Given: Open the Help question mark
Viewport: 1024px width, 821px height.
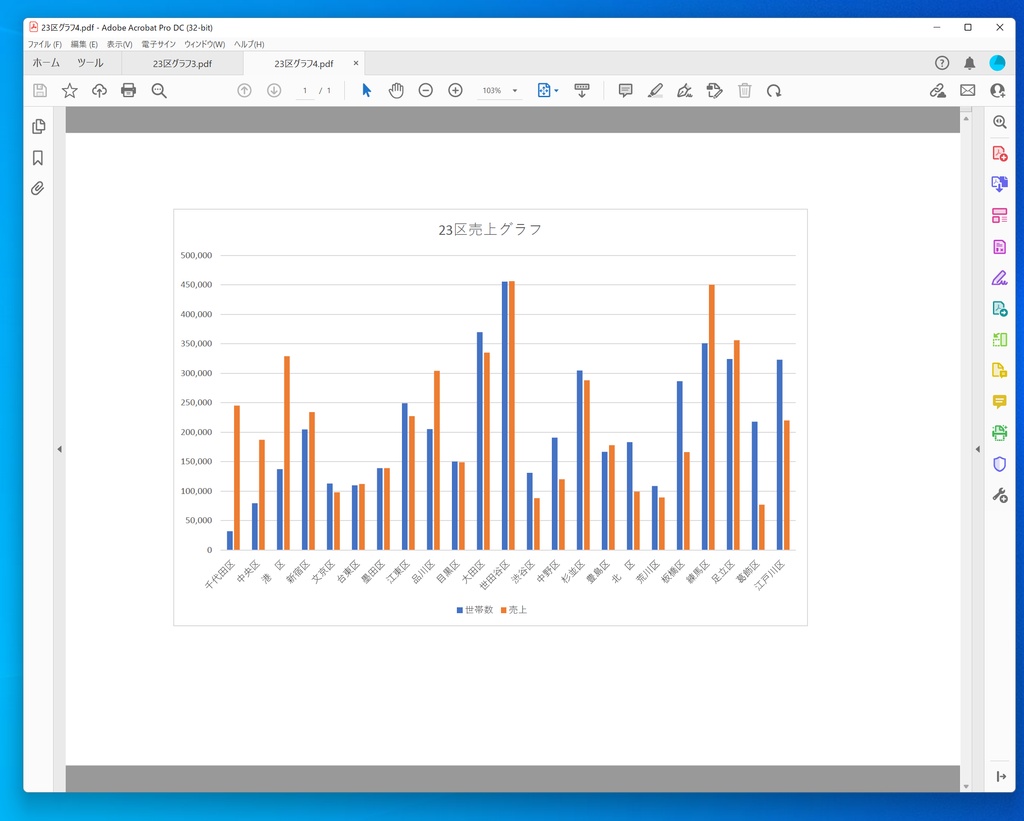Looking at the screenshot, I should [x=942, y=63].
